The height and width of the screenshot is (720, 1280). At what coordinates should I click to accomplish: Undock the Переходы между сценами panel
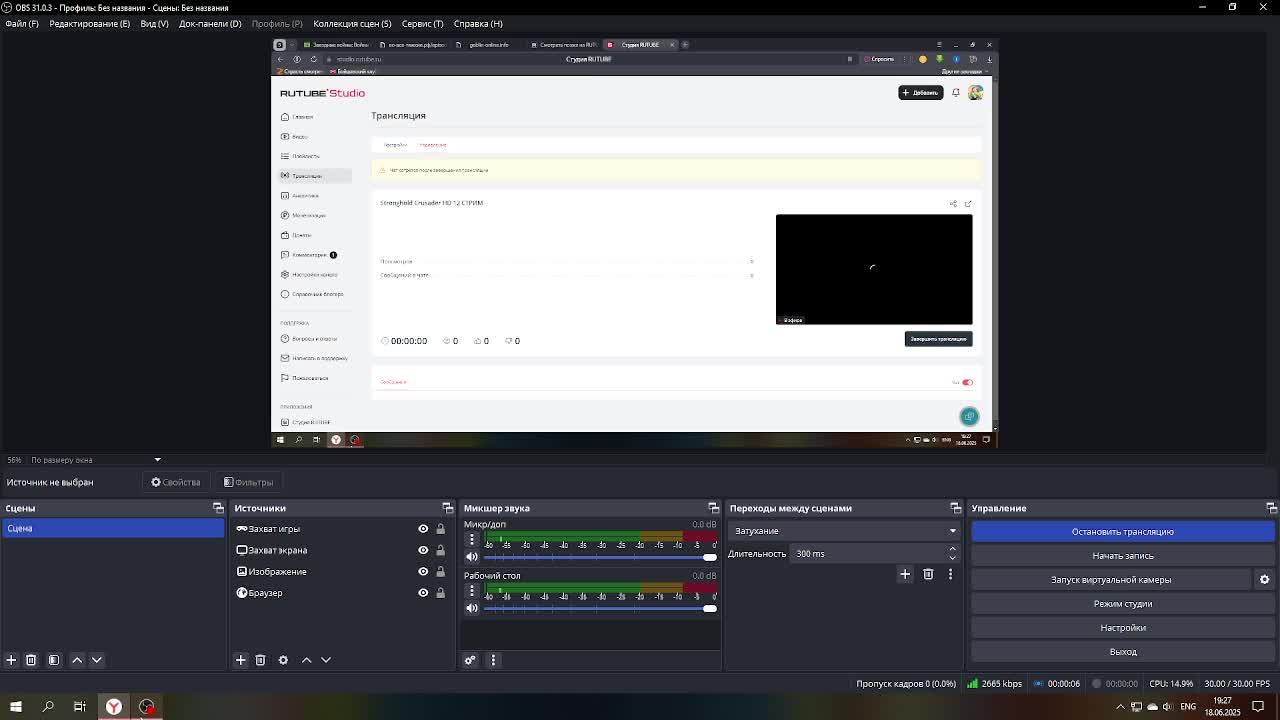(955, 508)
